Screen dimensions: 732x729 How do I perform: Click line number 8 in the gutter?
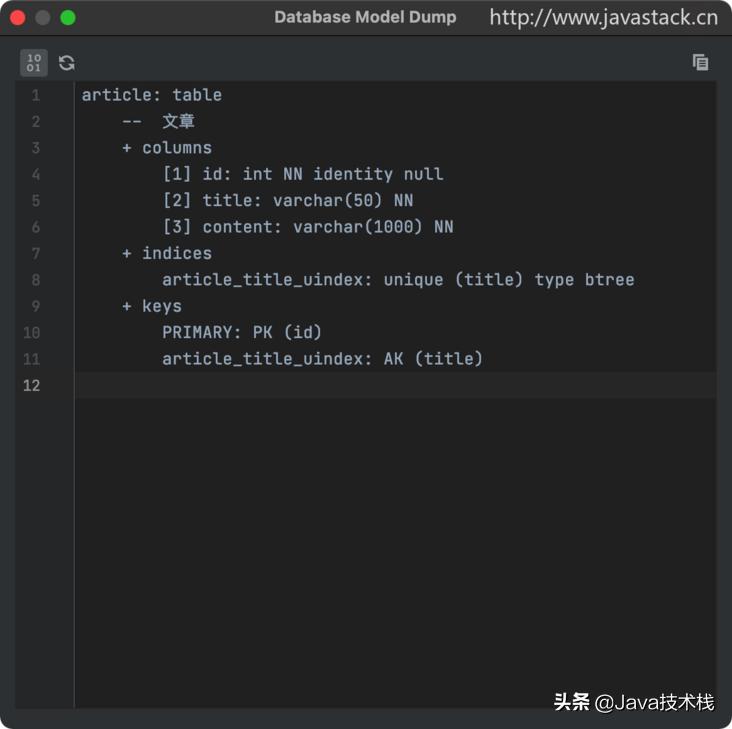(36, 280)
